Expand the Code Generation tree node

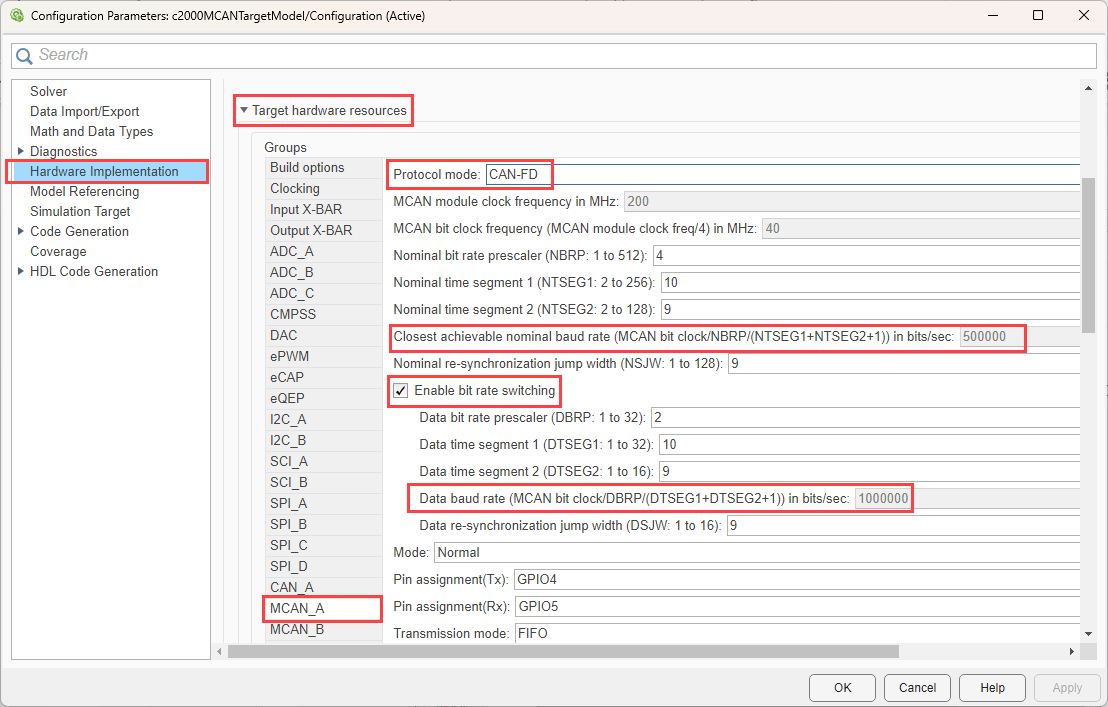point(20,231)
